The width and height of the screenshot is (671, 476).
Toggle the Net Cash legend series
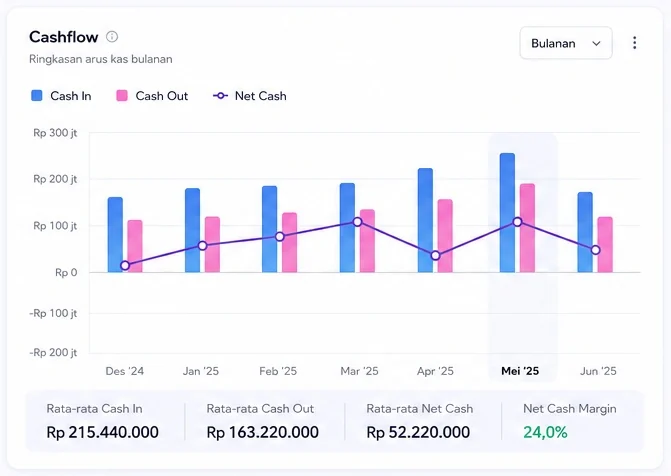(x=250, y=96)
